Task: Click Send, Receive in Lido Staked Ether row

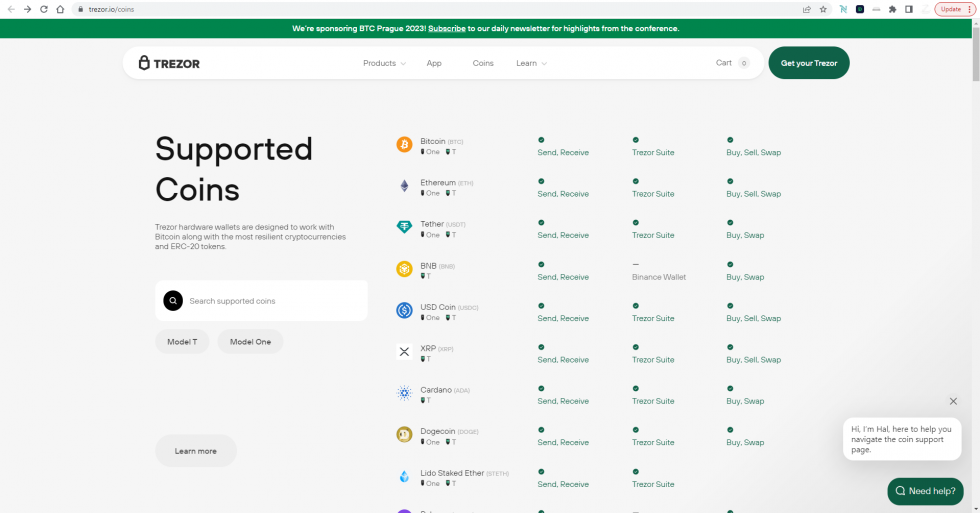Action: tap(563, 484)
